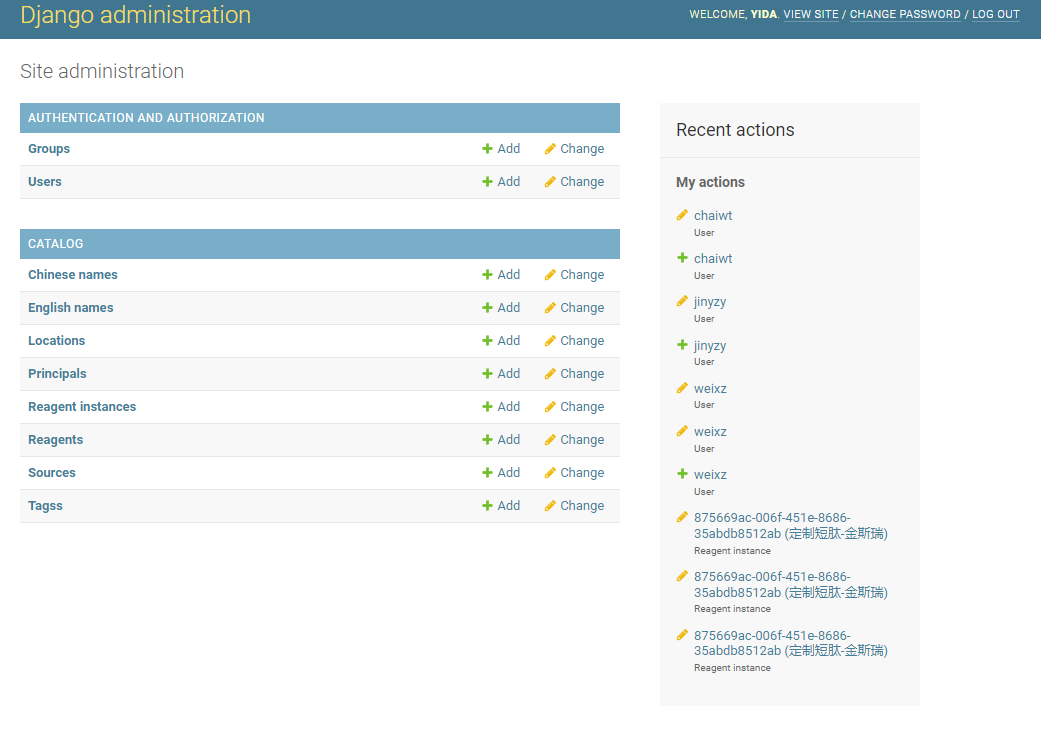Open first chaiwt recent action entry
Viewport: 1041px width, 737px height.
point(713,215)
